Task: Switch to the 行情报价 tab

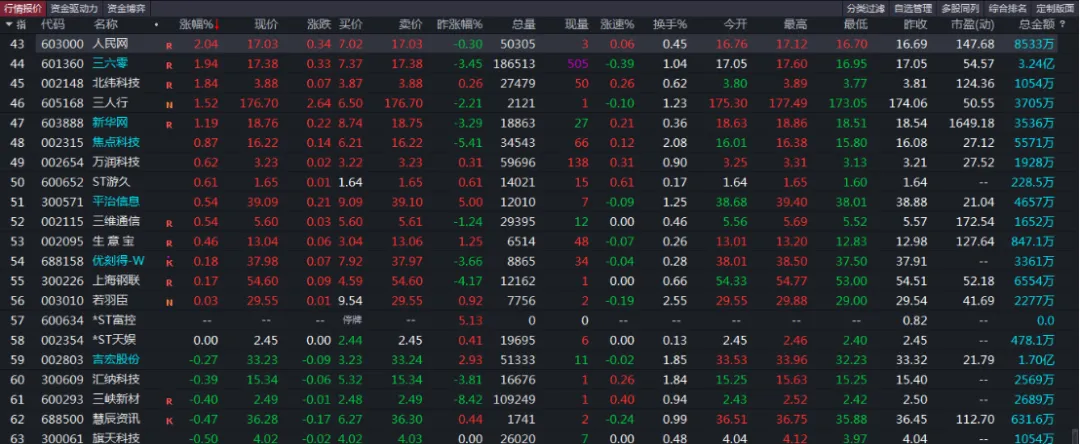Action: (x=23, y=8)
